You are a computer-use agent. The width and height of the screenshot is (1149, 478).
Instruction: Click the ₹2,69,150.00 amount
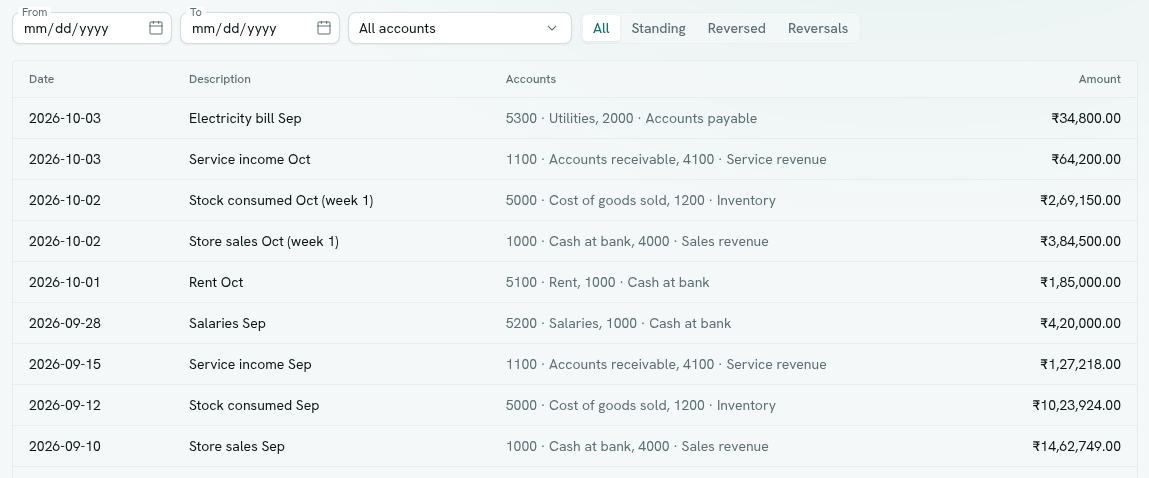[1080, 200]
